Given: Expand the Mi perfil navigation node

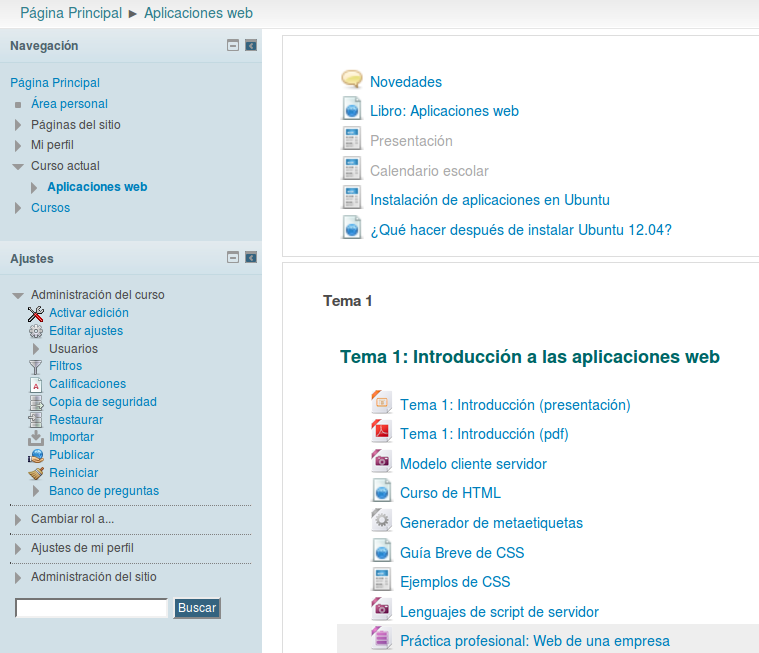Looking at the screenshot, I should coord(18,146).
